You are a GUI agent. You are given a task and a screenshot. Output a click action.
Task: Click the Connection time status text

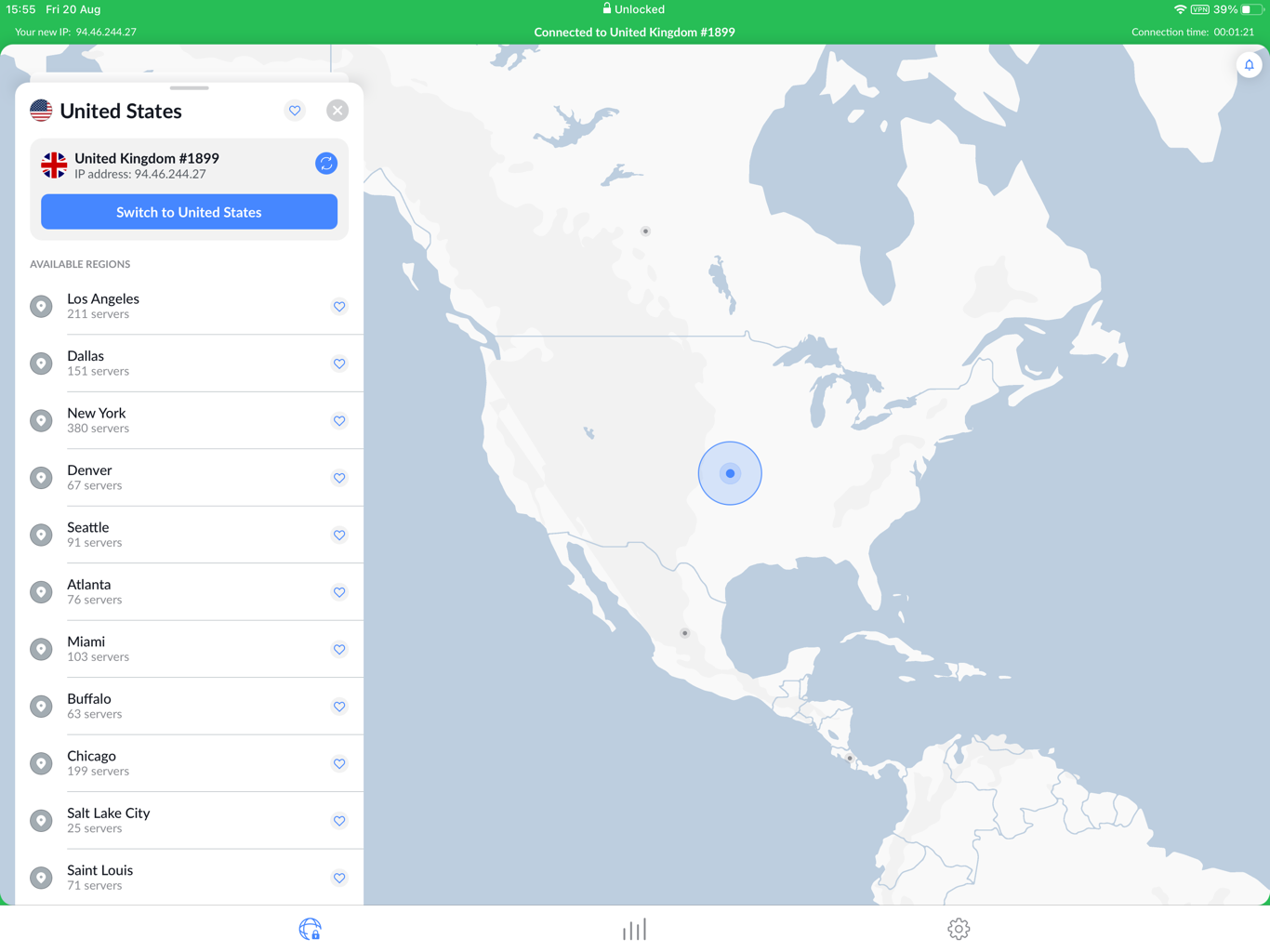pos(1192,32)
